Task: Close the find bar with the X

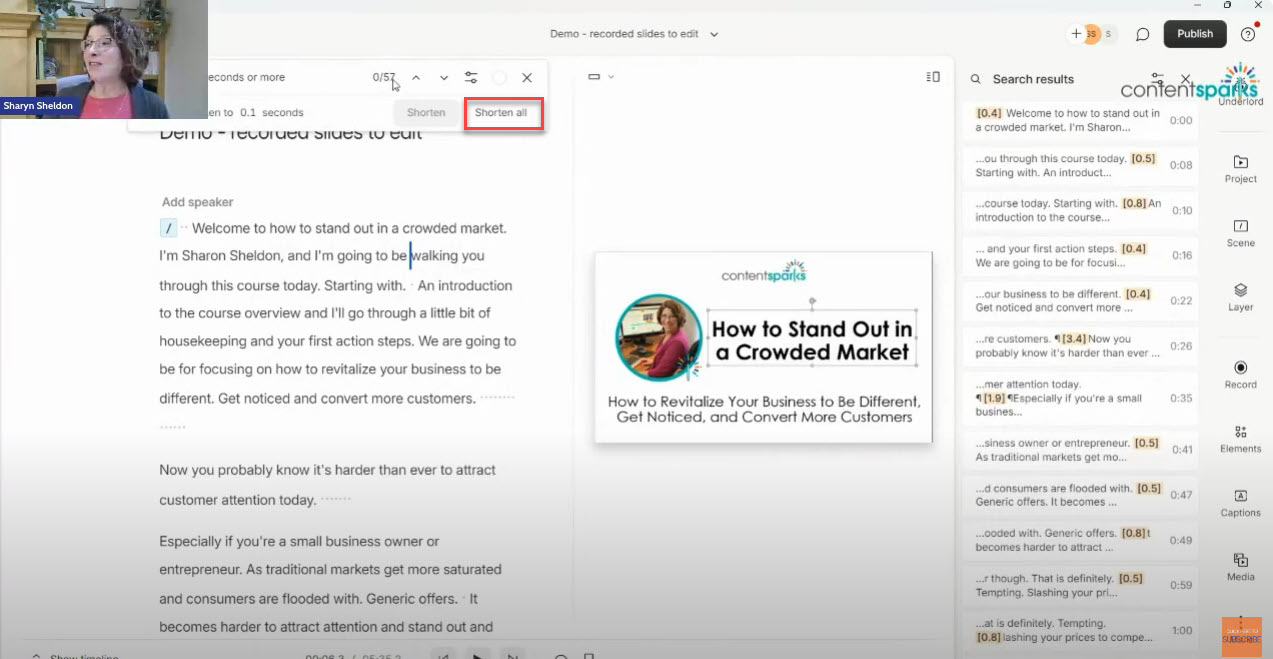Action: pos(527,77)
